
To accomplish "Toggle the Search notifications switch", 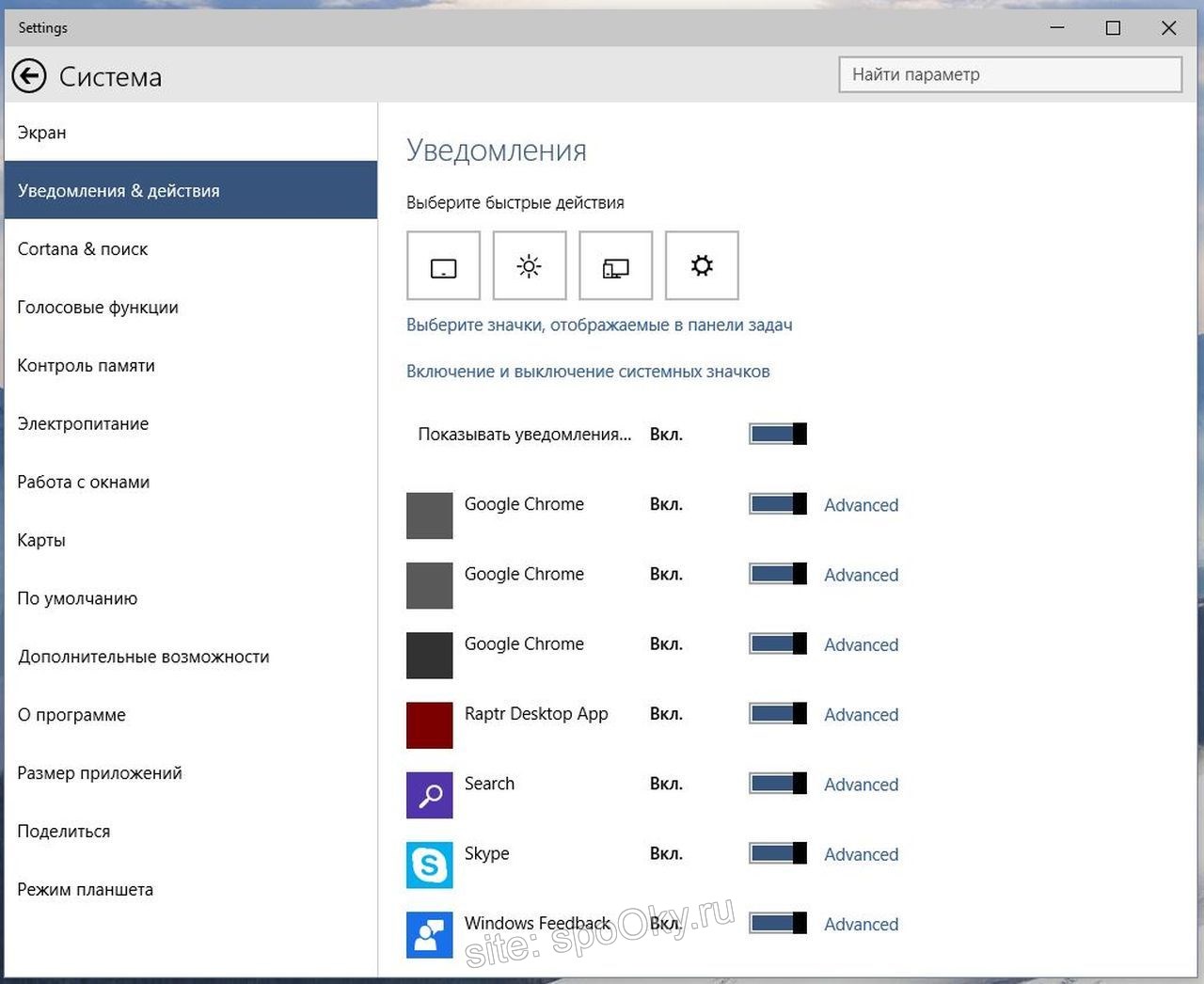I will (x=778, y=784).
